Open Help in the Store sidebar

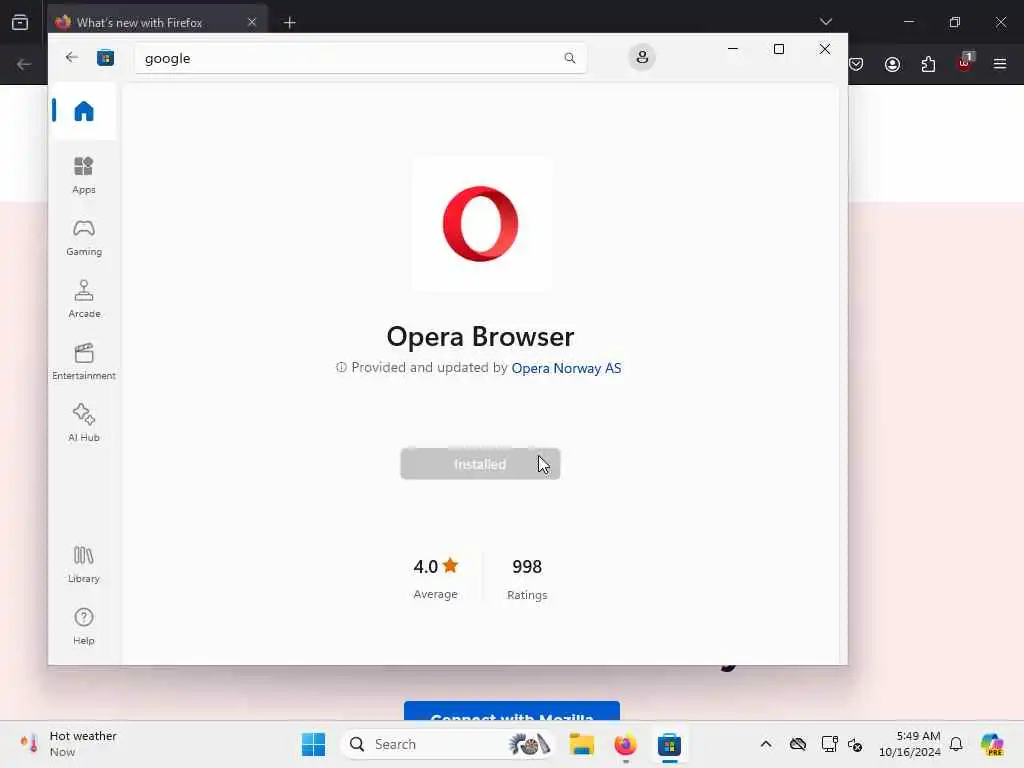[84, 626]
